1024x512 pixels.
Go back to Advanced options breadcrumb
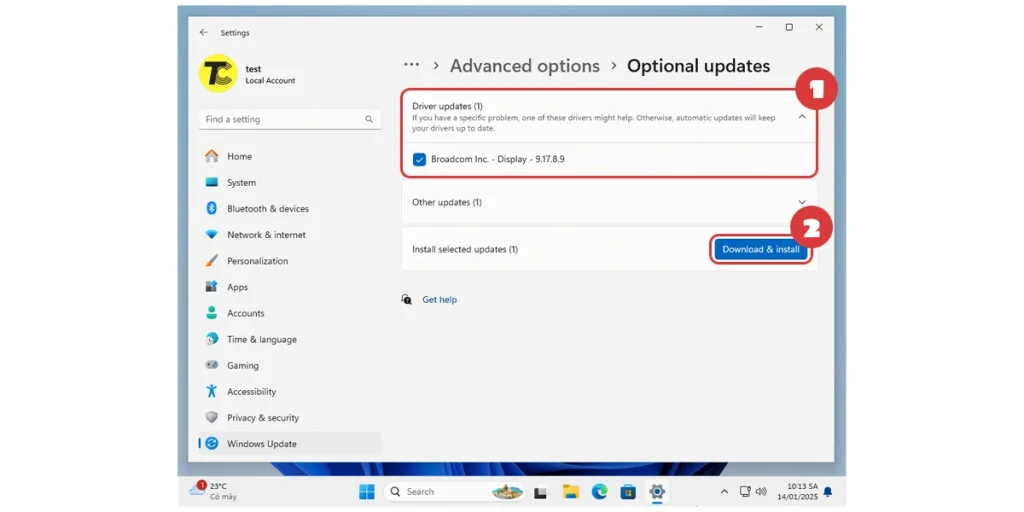524,66
